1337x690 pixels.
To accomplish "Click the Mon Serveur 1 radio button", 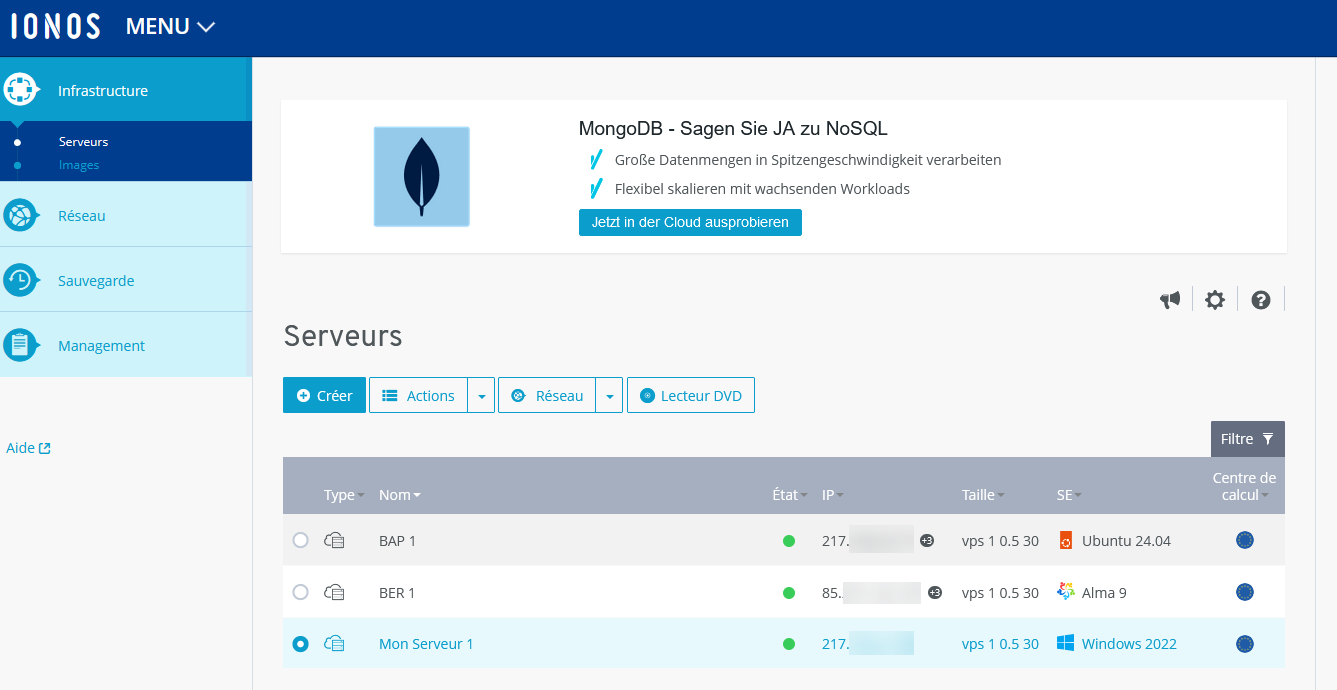I will click(x=301, y=644).
